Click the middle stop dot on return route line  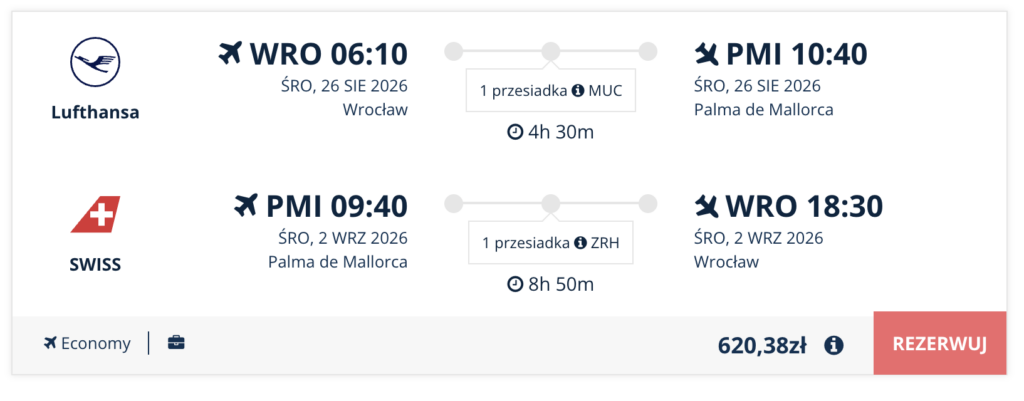coord(551,204)
